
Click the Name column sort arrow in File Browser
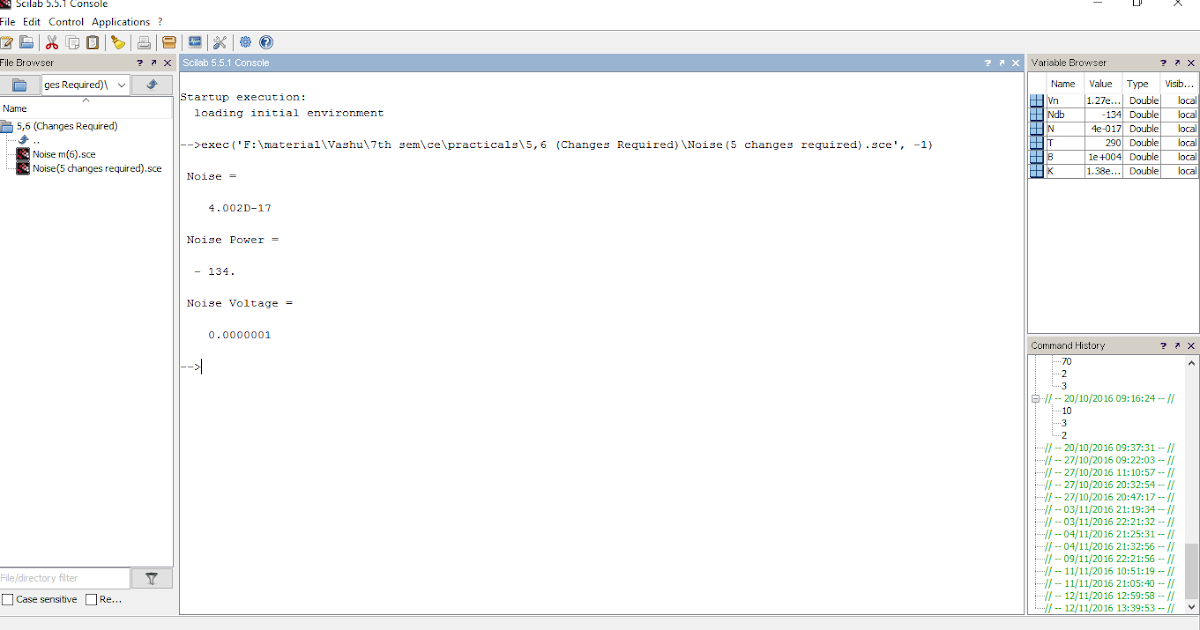pyautogui.click(x=85, y=100)
